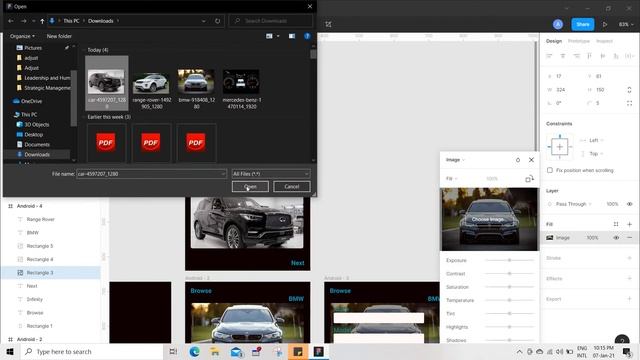Close the Image fill panel

click(x=531, y=160)
